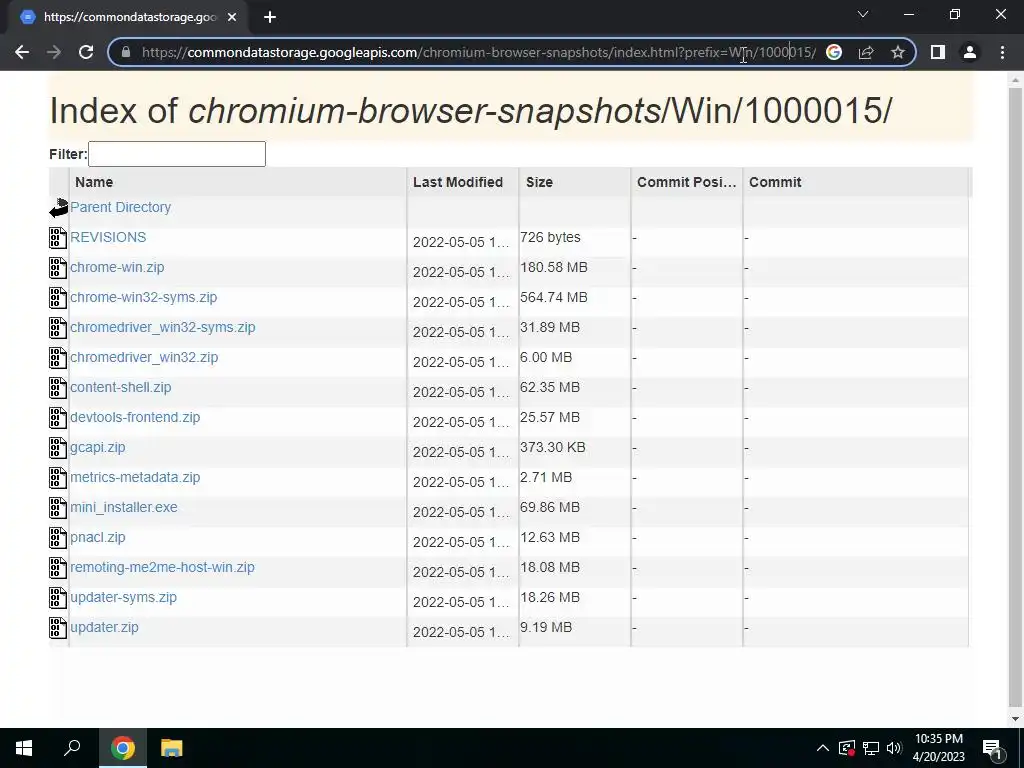Download remoting-me2me-host-win.zip
The width and height of the screenshot is (1024, 768).
click(163, 568)
